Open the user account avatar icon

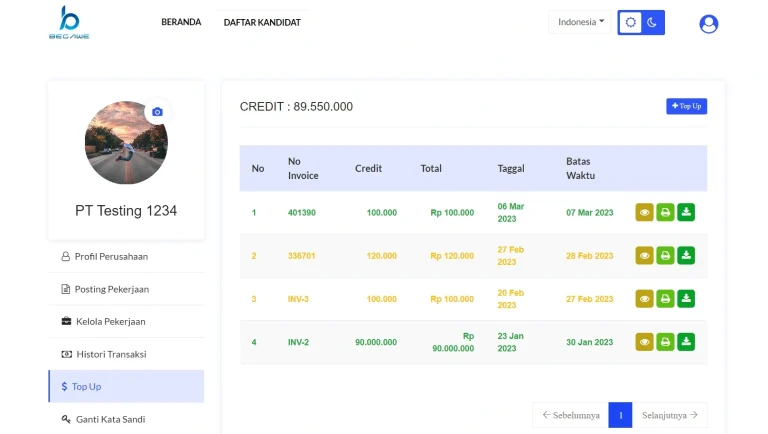(708, 24)
